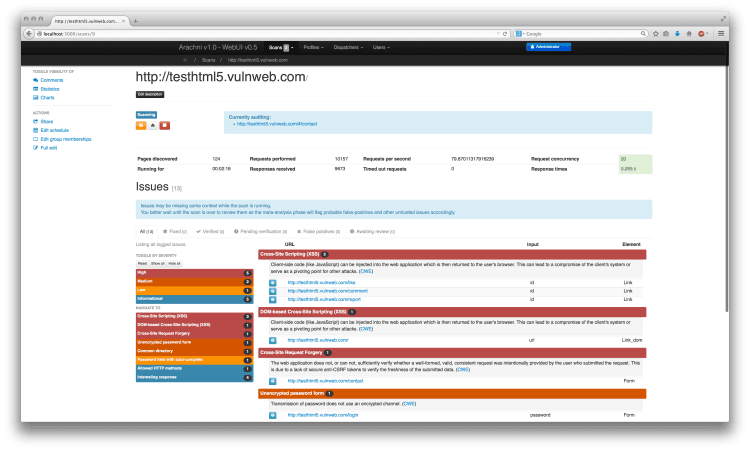Toggle High severity issues

click(x=194, y=273)
